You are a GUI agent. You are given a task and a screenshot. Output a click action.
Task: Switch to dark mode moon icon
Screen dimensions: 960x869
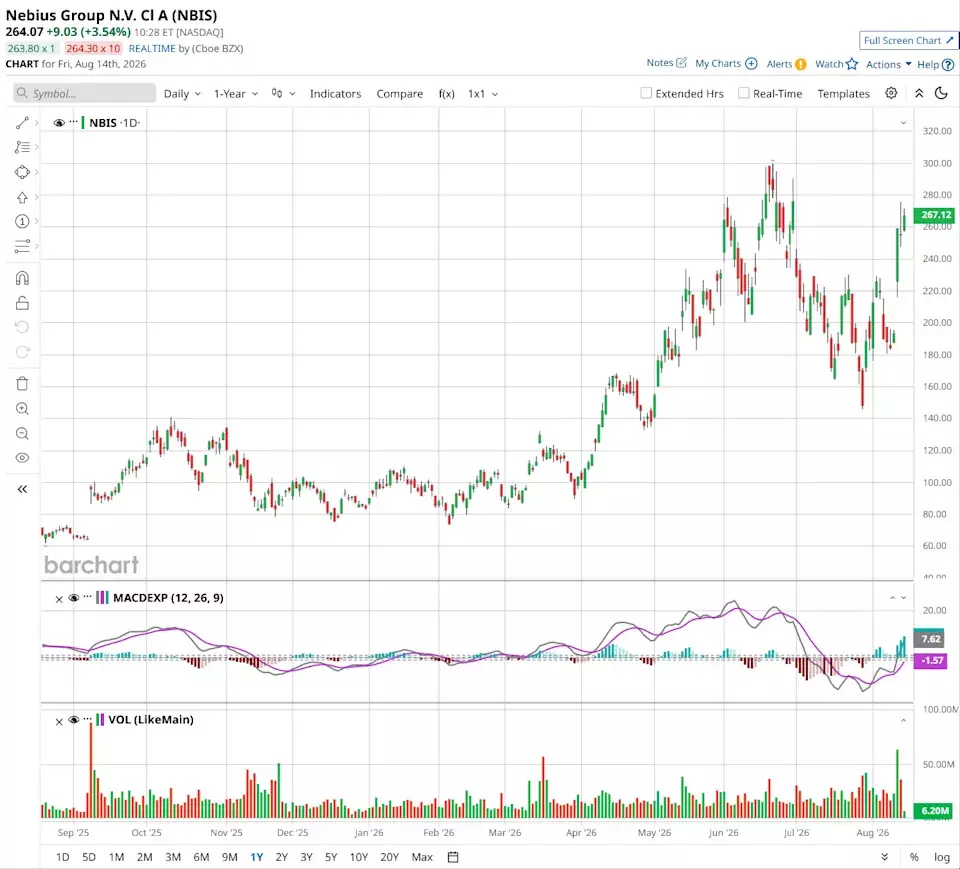click(941, 93)
